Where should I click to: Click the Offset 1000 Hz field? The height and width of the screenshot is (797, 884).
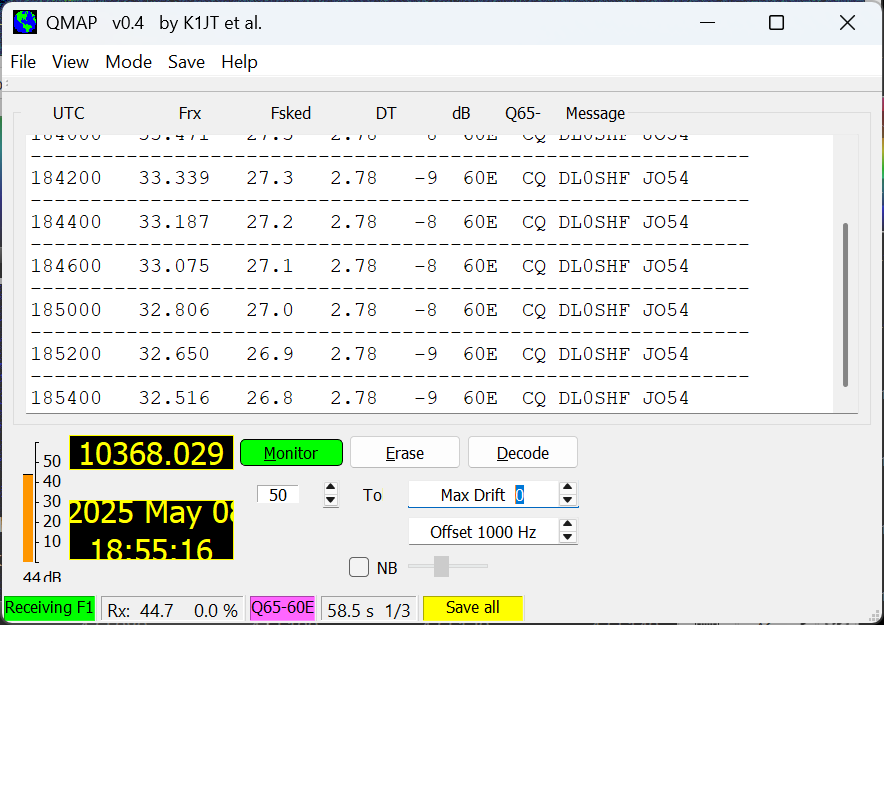pyautogui.click(x=483, y=532)
